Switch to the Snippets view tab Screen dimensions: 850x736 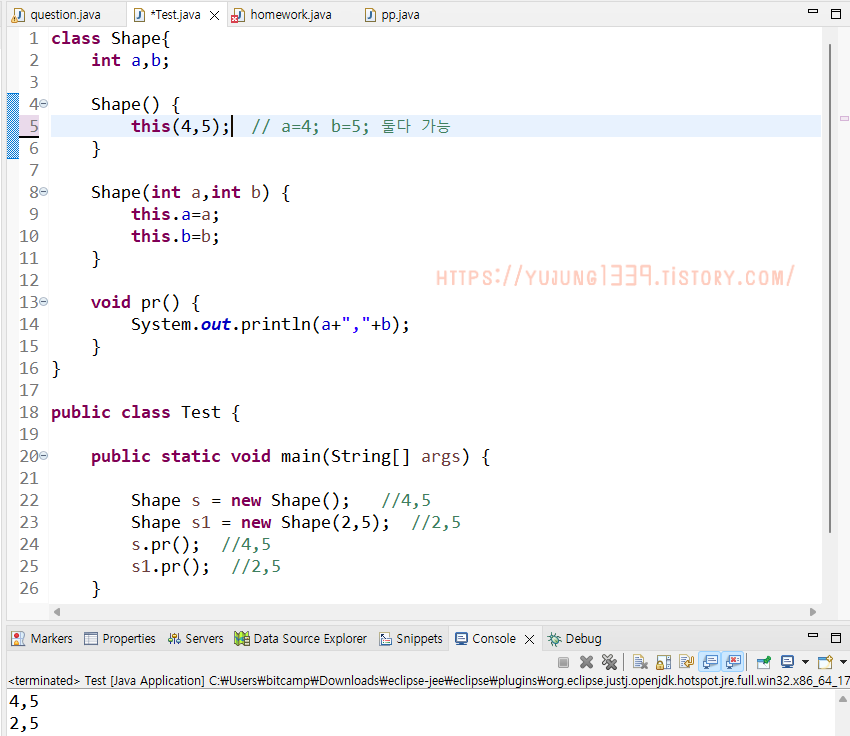click(x=411, y=638)
